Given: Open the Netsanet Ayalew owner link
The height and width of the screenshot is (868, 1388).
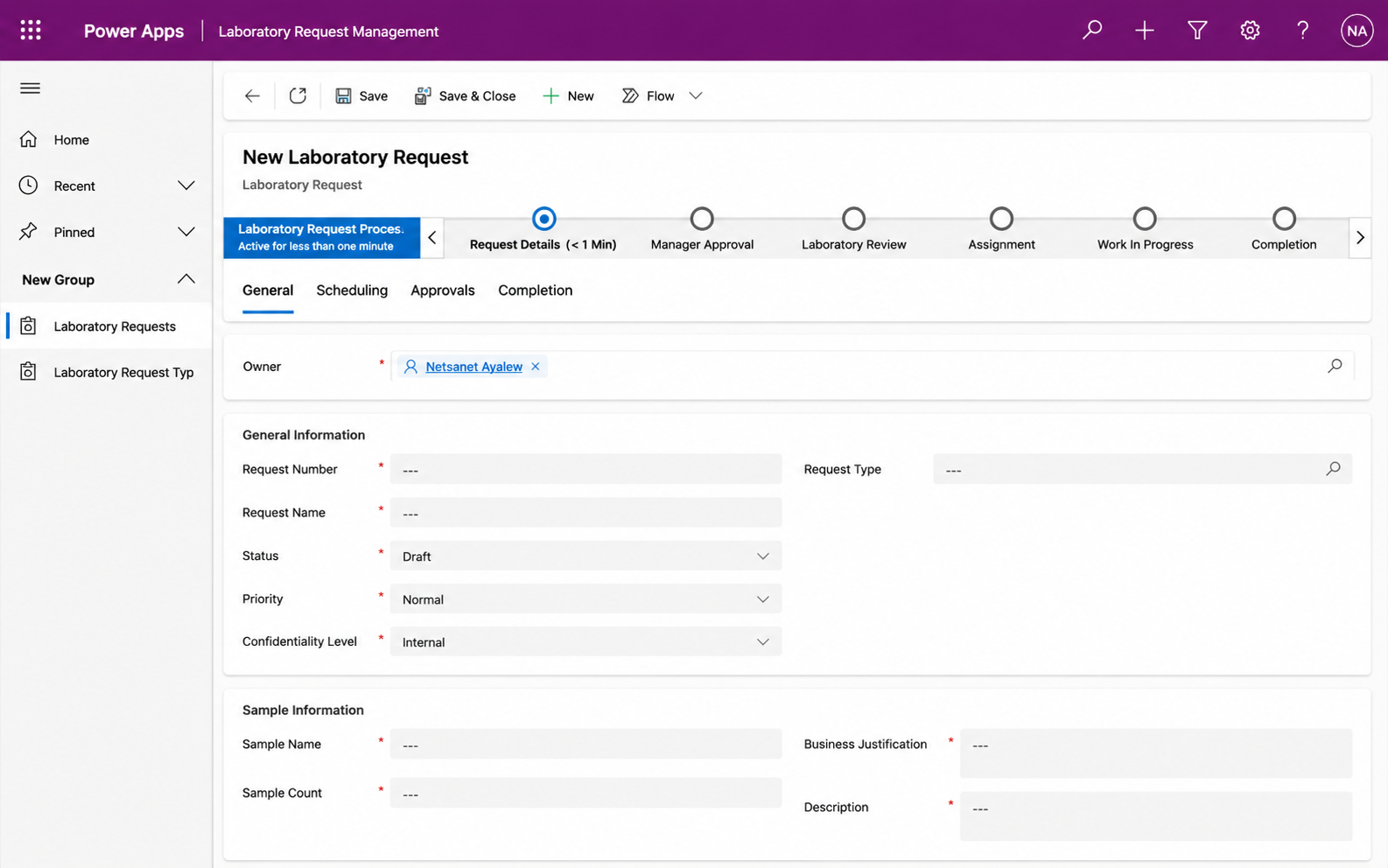Looking at the screenshot, I should [473, 367].
